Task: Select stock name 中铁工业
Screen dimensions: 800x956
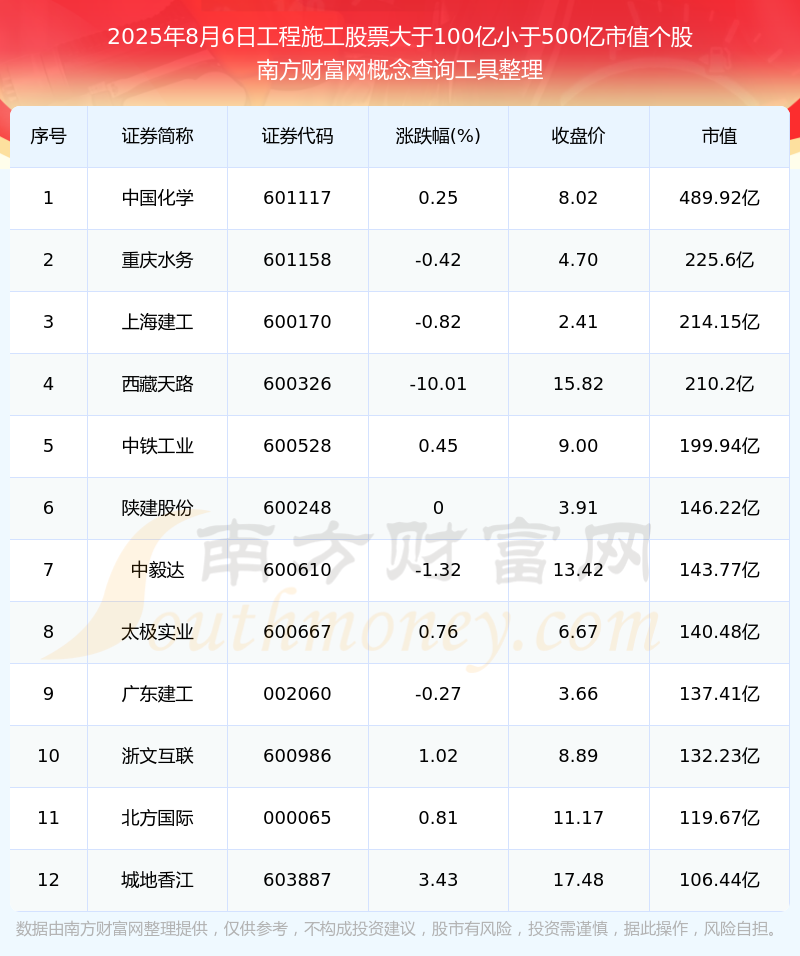Action: pyautogui.click(x=157, y=446)
